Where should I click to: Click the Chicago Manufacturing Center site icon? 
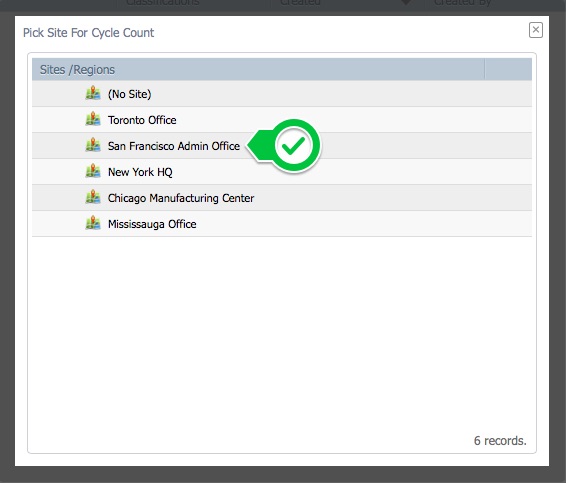click(93, 197)
